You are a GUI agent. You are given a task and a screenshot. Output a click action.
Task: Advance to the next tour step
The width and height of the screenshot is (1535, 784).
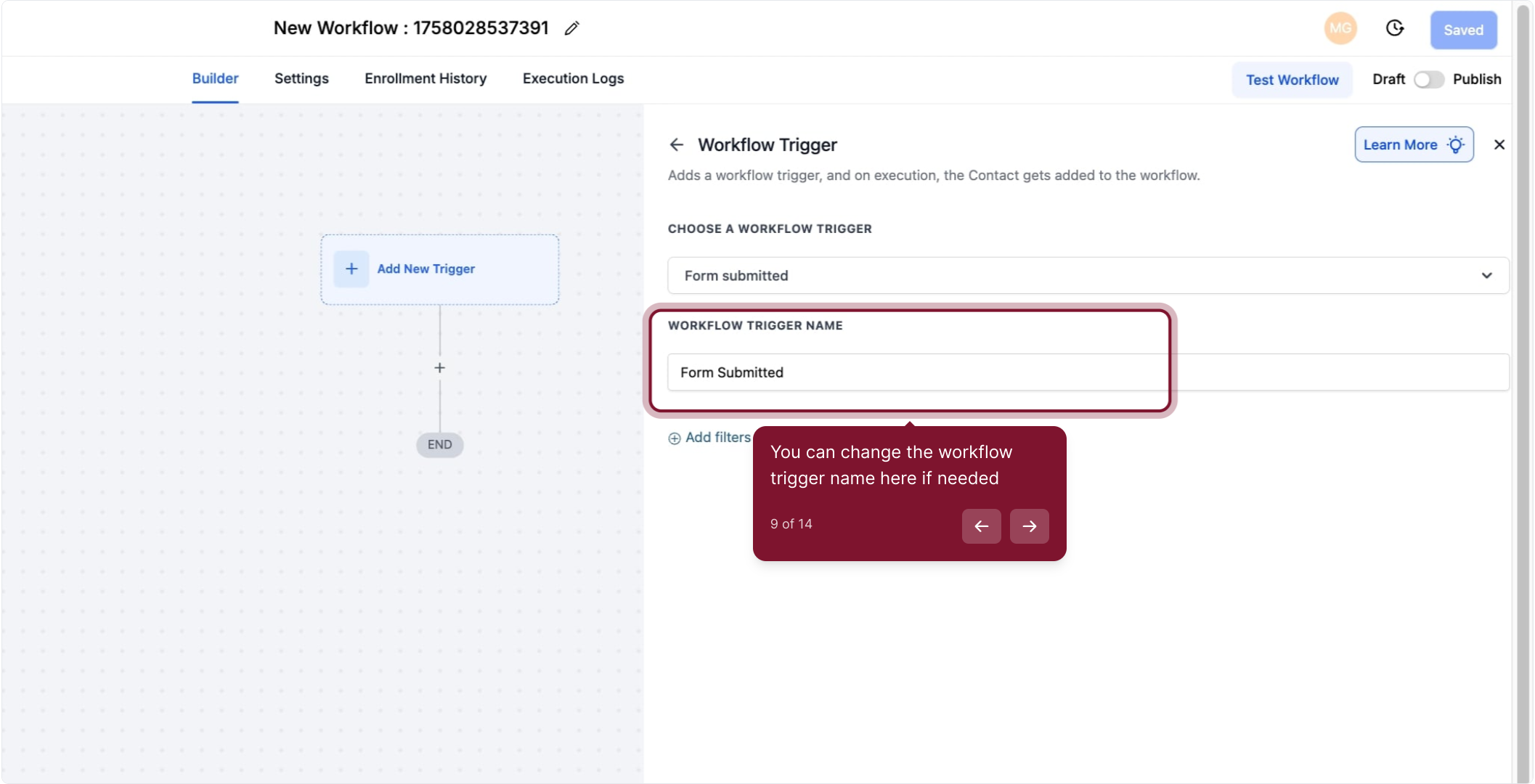(x=1029, y=526)
